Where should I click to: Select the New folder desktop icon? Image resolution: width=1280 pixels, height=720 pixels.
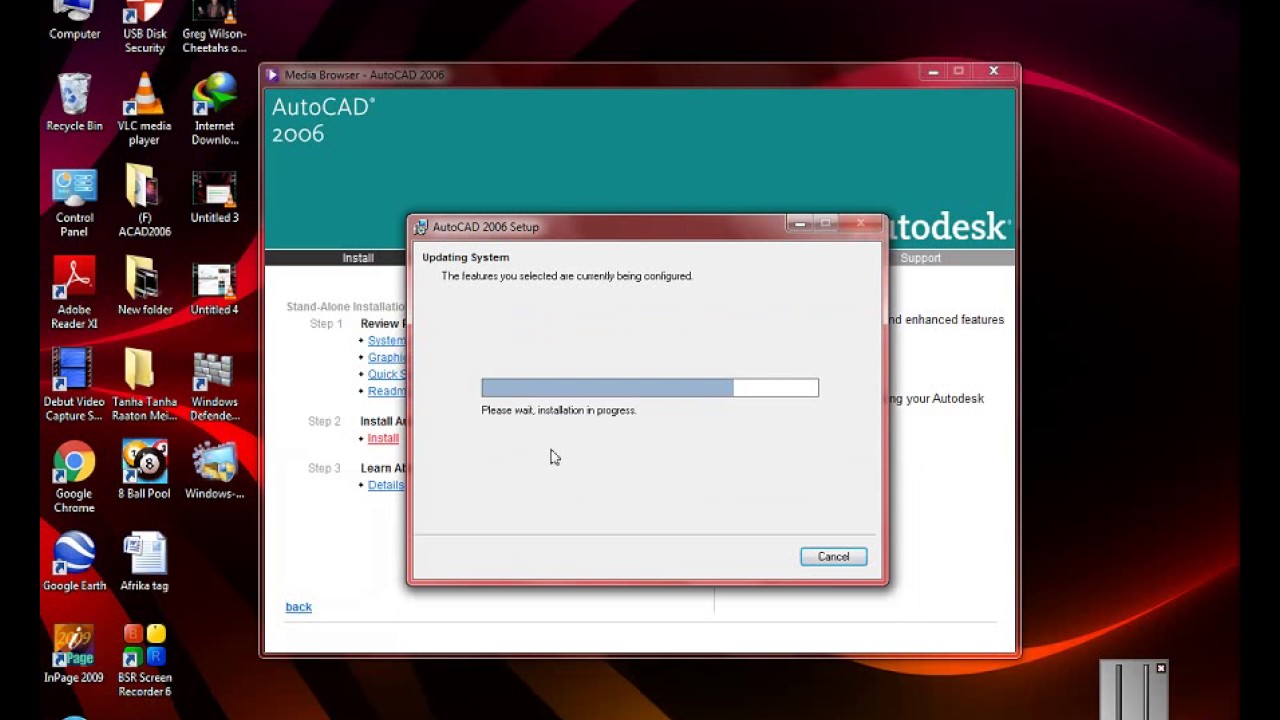tap(144, 286)
